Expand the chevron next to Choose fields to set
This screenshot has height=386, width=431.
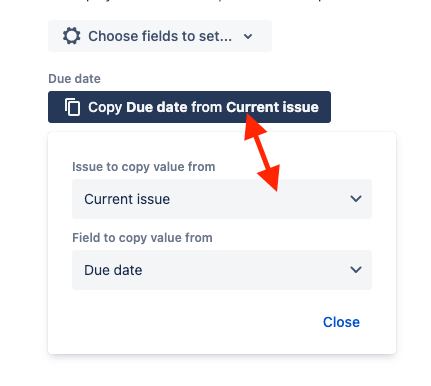click(248, 36)
